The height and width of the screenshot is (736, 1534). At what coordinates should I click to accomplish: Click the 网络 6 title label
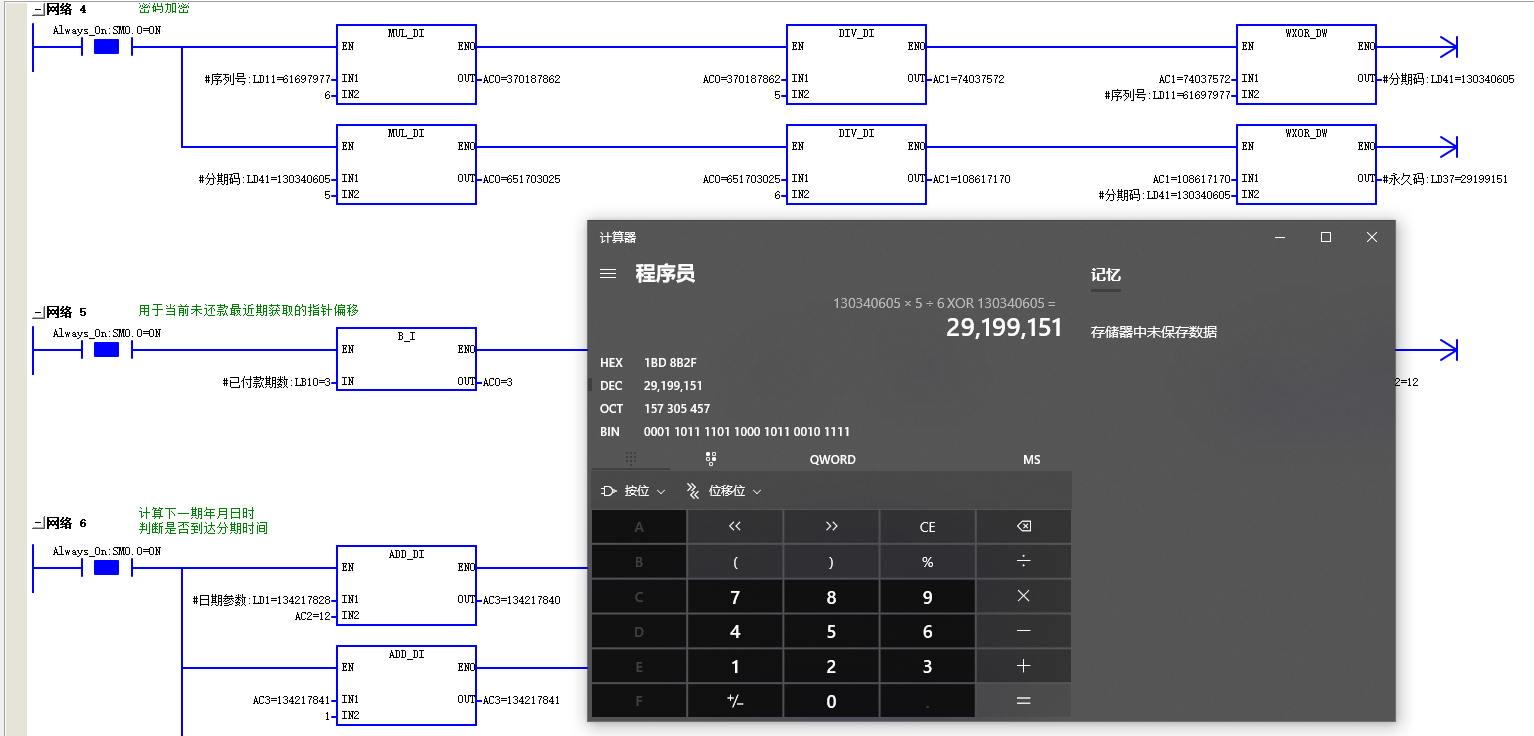[x=67, y=524]
